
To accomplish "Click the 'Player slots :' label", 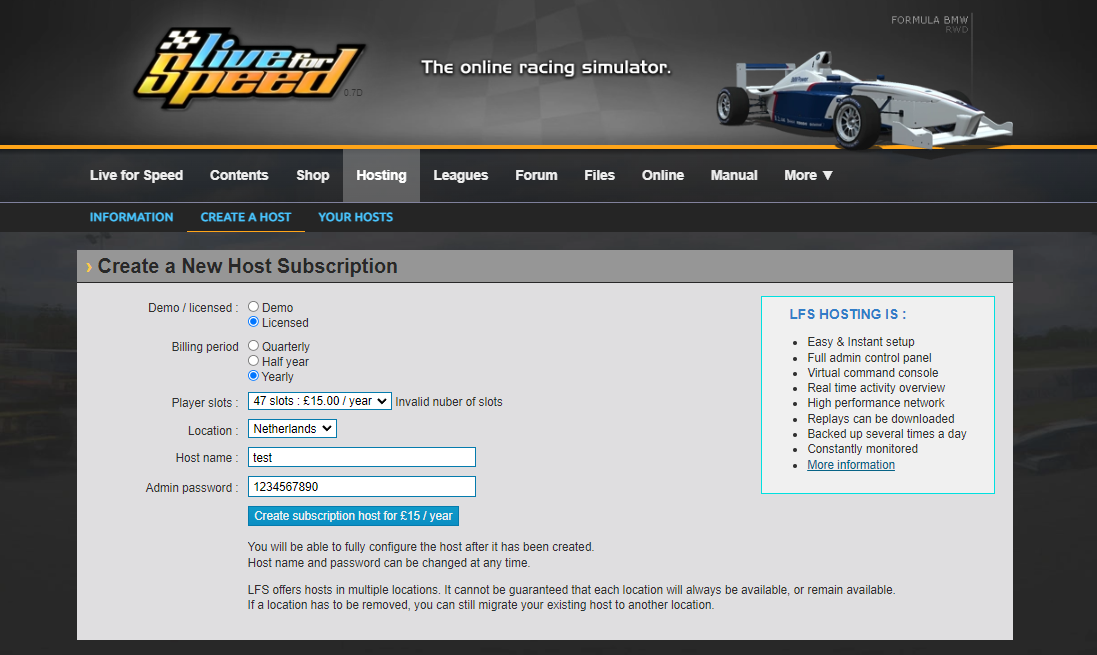I will point(205,402).
